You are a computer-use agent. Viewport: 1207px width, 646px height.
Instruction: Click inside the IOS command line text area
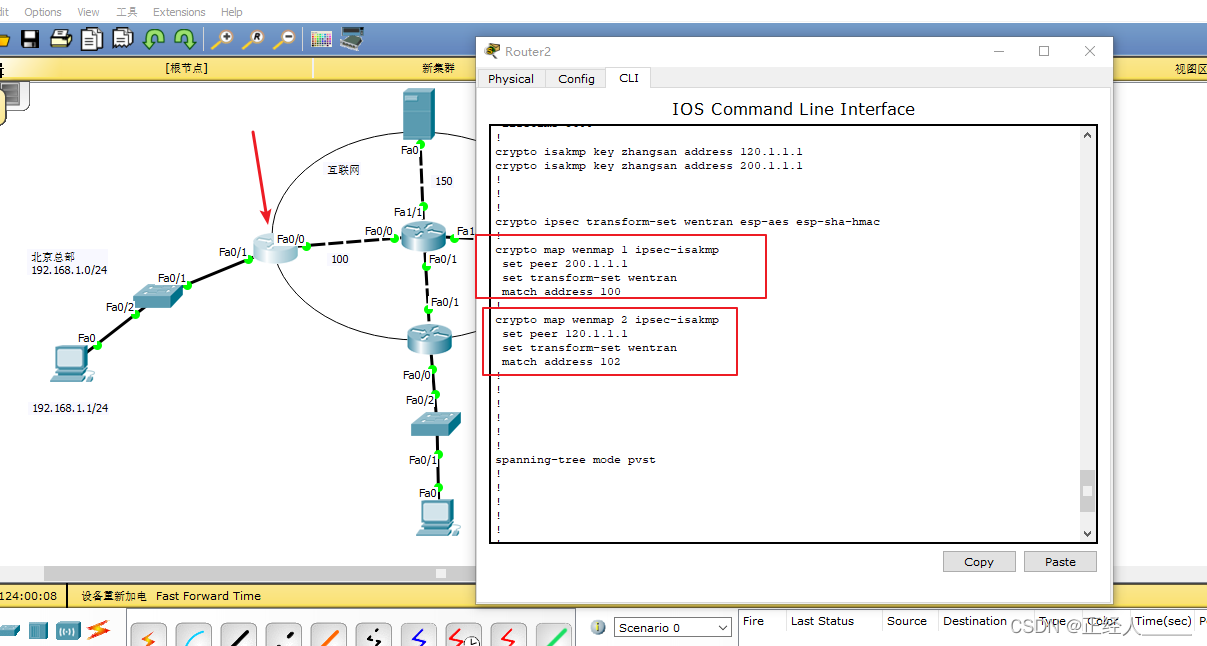786,334
